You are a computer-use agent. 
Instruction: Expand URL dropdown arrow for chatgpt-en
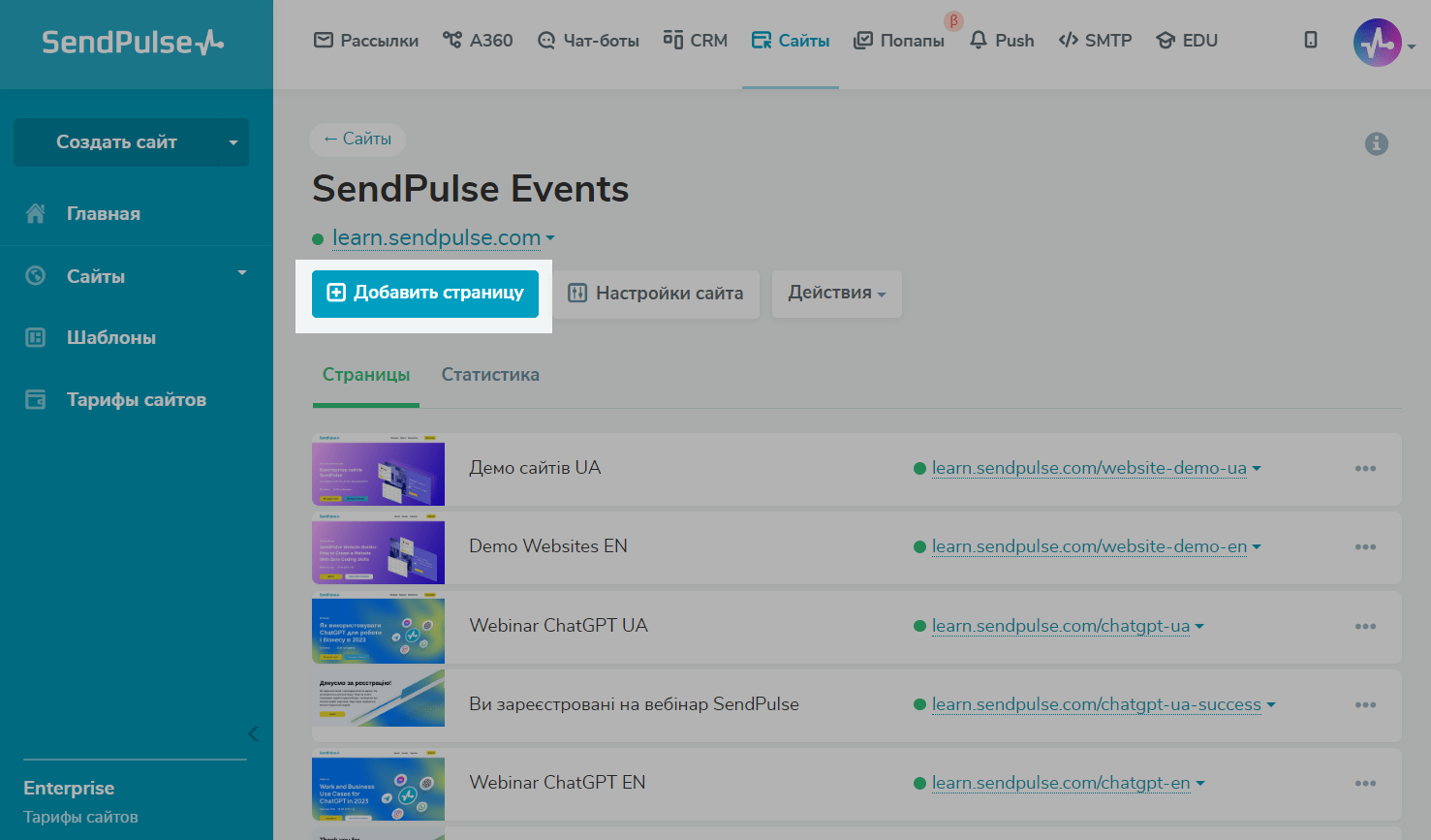coord(1199,784)
